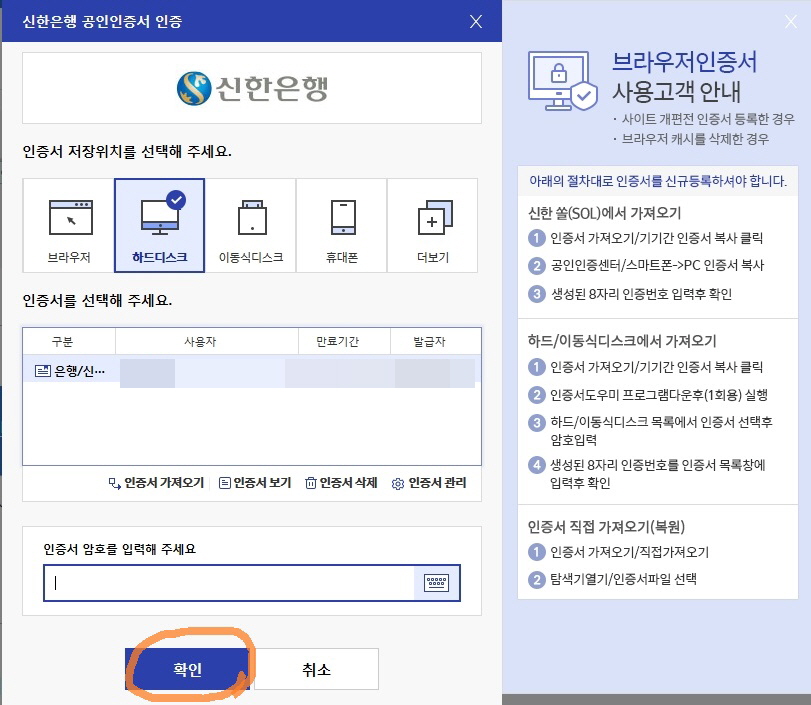Click the 확인 button
811x705 pixels.
[187, 669]
